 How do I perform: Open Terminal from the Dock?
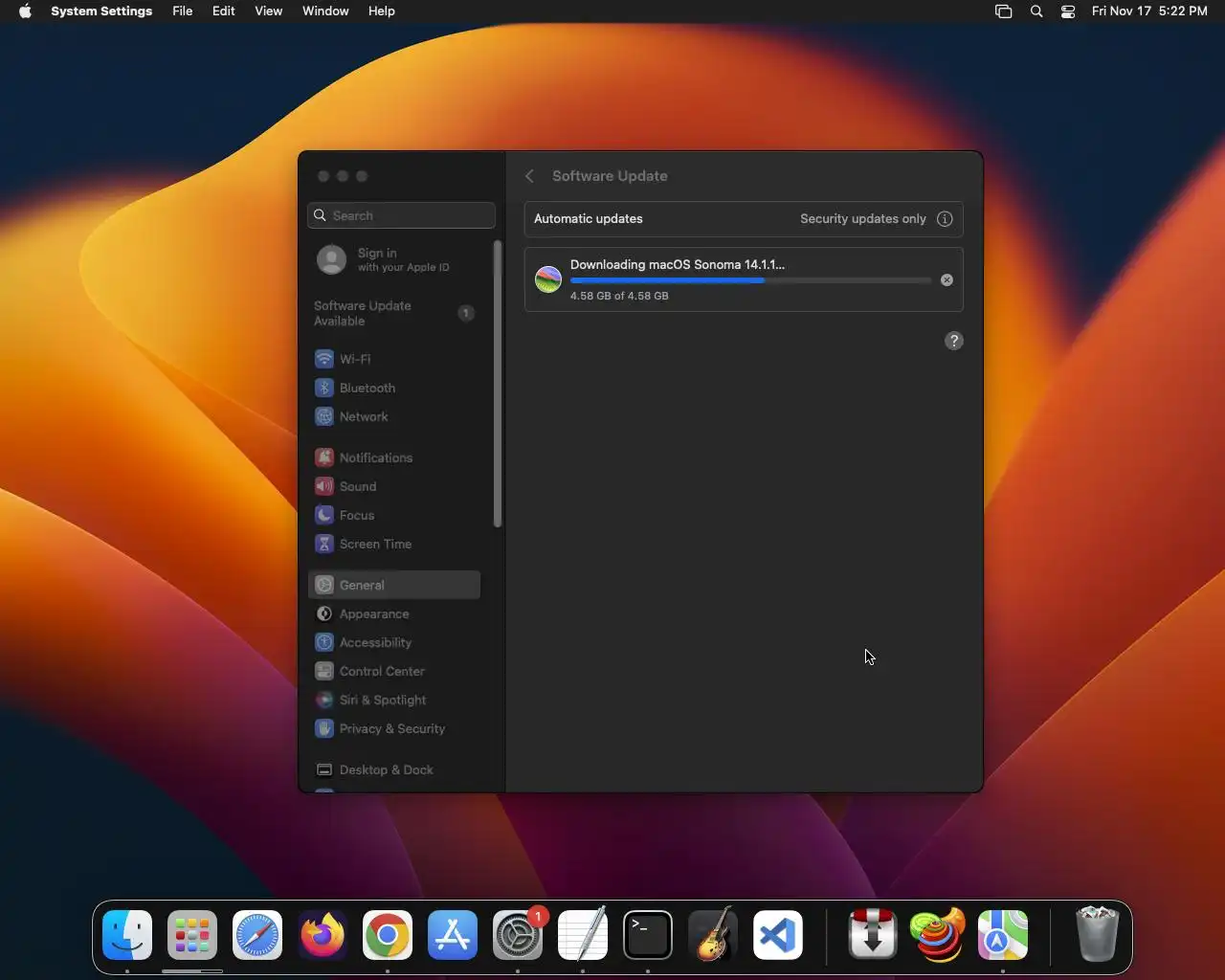pyautogui.click(x=648, y=935)
